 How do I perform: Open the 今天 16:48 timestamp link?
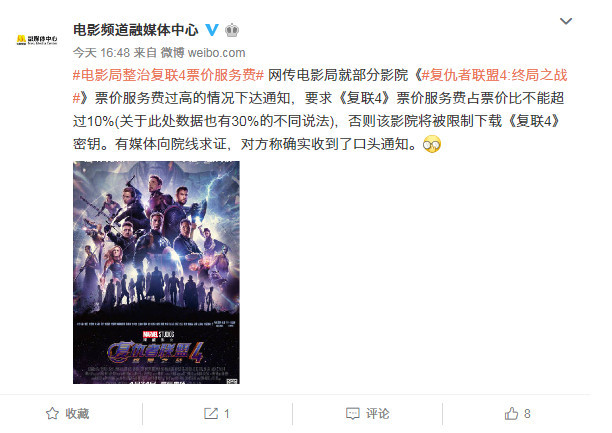[x=101, y=53]
